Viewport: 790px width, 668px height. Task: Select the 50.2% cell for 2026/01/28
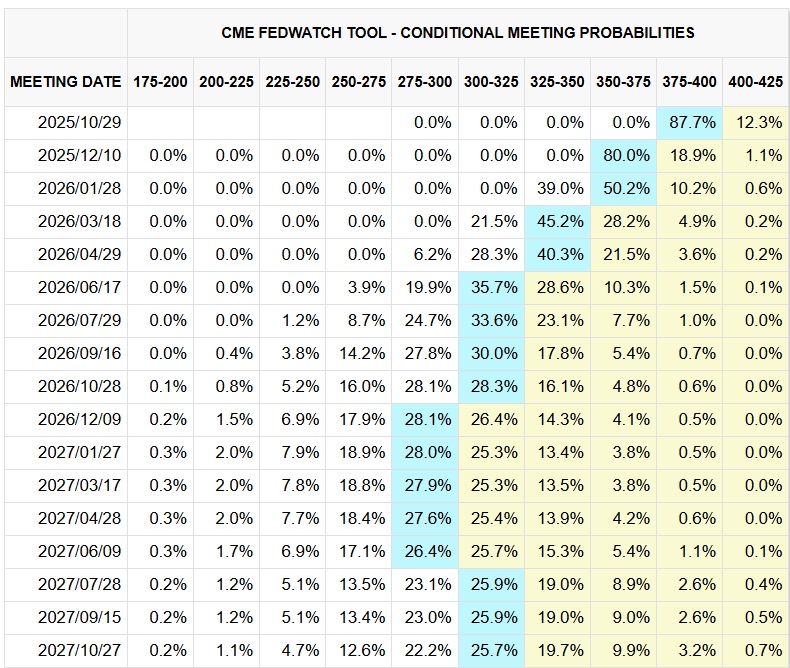[624, 188]
